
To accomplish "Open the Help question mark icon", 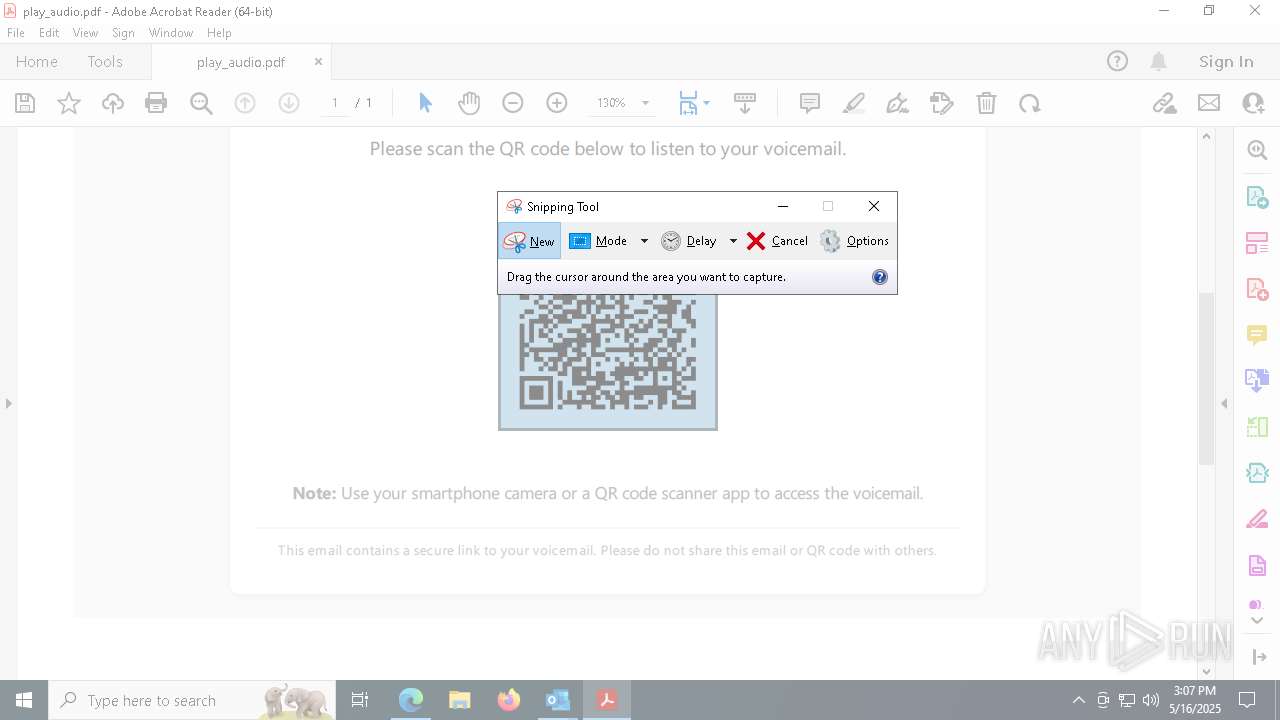I will [x=1117, y=61].
